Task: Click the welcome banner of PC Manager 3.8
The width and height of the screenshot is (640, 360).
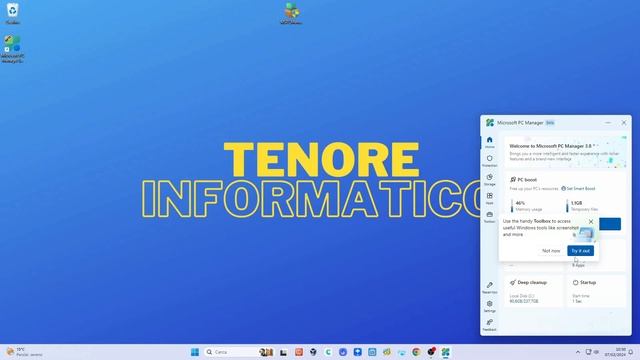Action: (565, 152)
